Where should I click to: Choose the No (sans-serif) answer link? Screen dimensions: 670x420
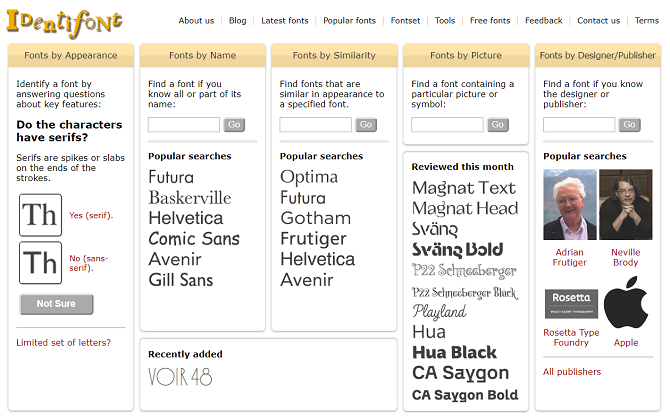[x=88, y=263]
